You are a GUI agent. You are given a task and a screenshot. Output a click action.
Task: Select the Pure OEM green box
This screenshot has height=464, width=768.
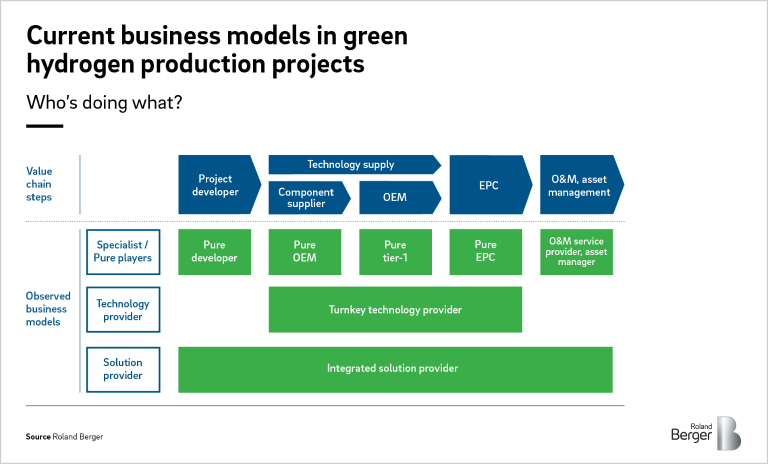(305, 252)
